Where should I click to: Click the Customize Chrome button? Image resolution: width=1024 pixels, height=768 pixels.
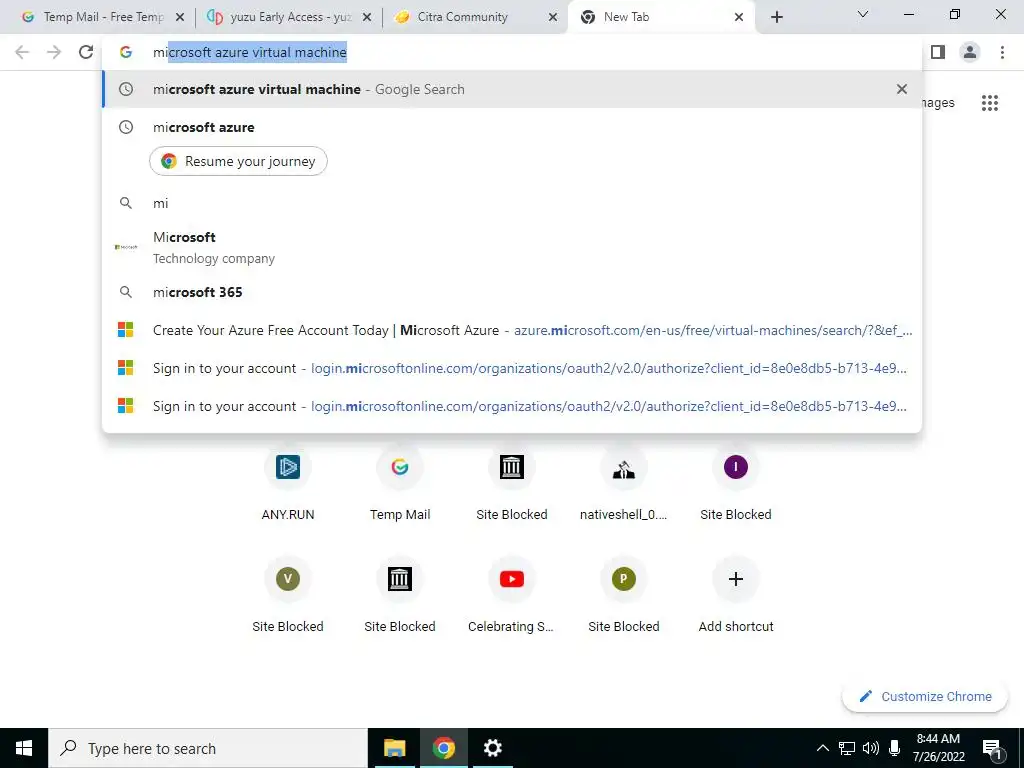[x=925, y=696]
